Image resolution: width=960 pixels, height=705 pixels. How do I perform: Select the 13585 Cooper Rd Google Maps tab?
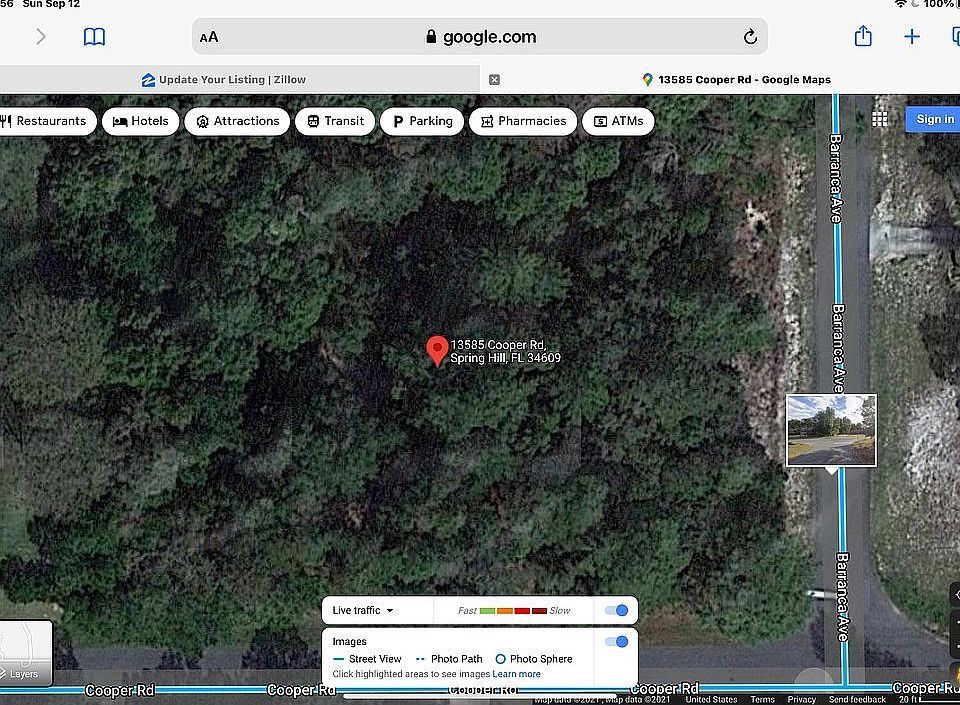click(x=737, y=80)
